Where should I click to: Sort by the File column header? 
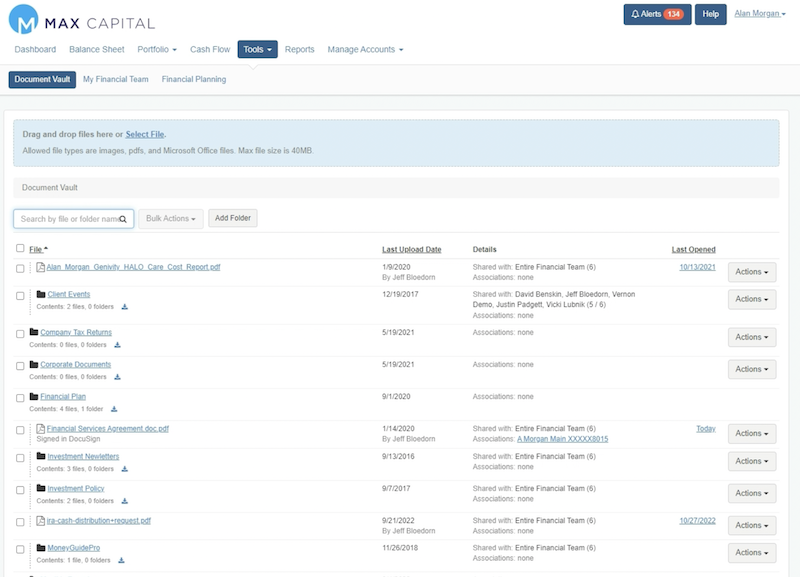pos(38,249)
